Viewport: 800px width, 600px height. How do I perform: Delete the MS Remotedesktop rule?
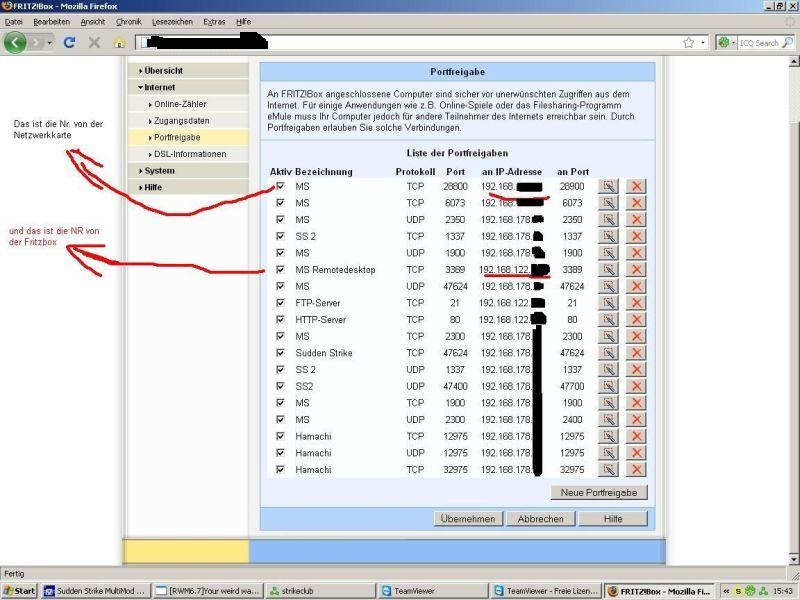636,270
